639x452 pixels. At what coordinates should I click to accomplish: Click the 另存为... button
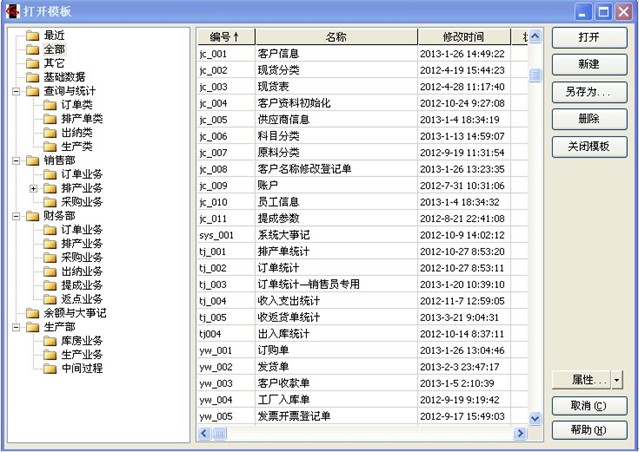pos(589,92)
